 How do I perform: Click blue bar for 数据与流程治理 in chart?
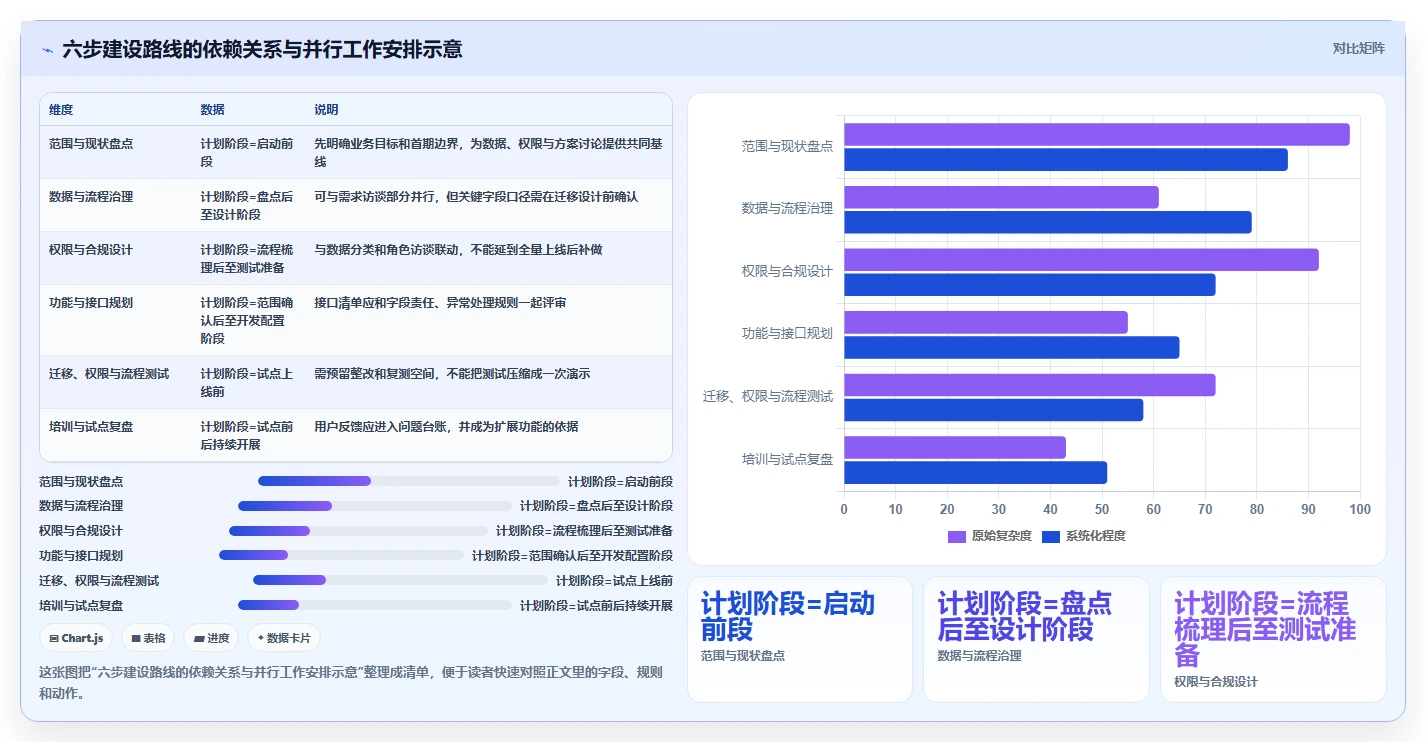click(1048, 222)
